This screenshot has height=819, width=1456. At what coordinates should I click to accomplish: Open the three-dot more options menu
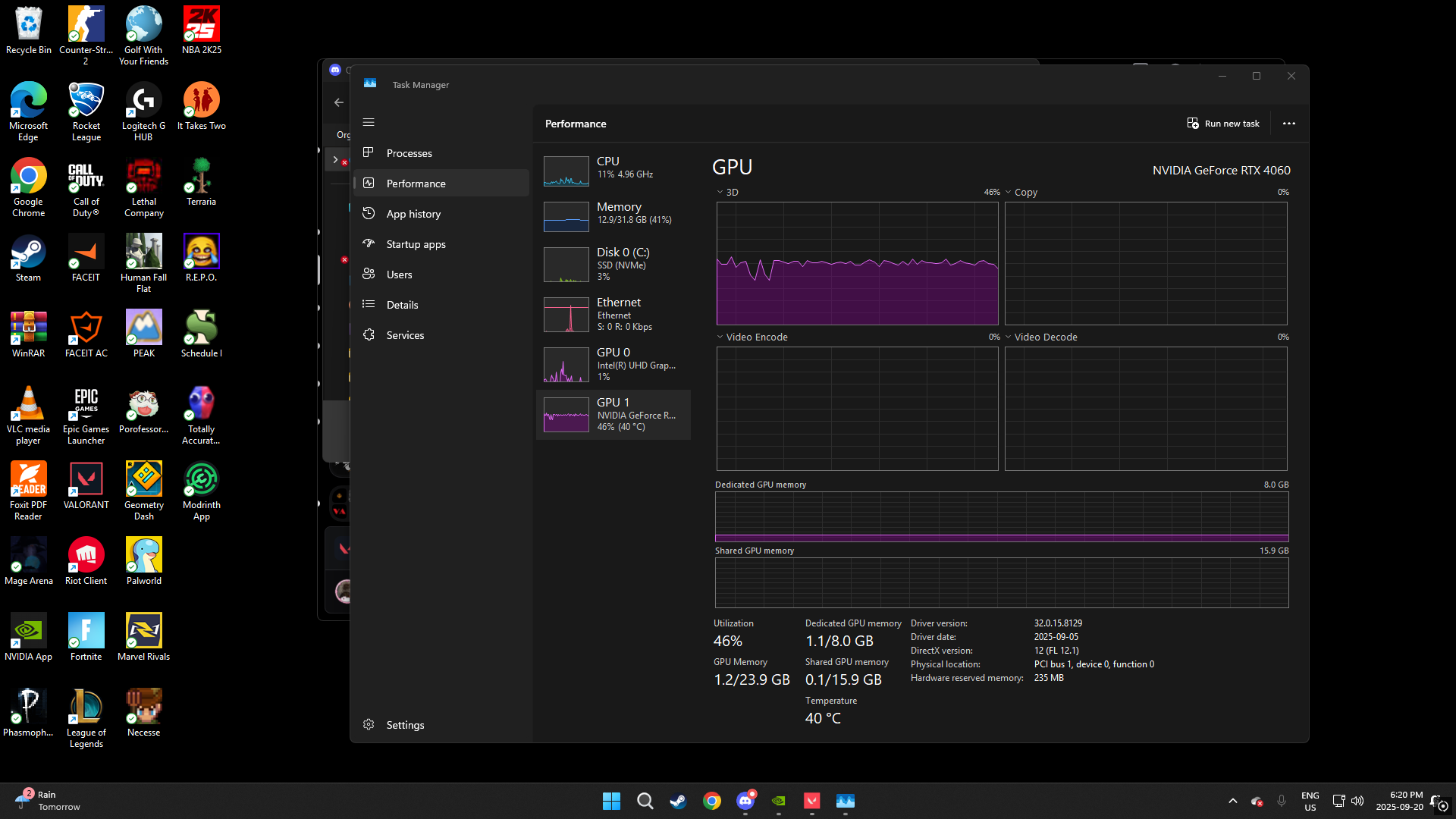[1288, 123]
